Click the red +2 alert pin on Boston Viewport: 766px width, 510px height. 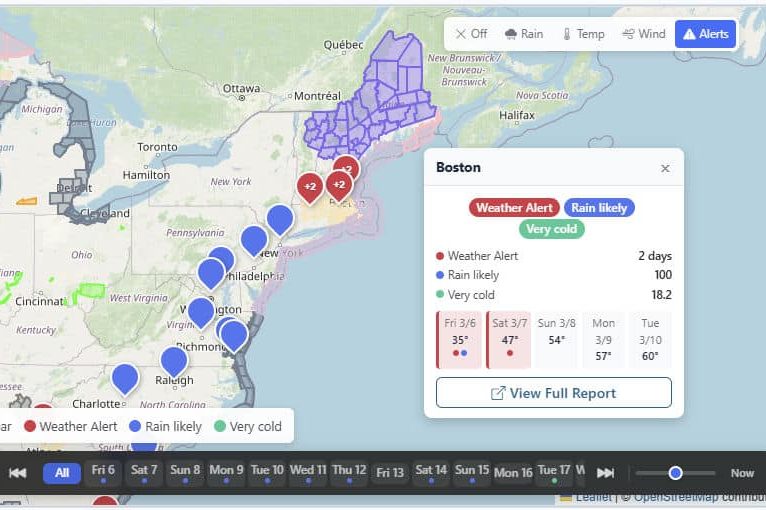(x=339, y=184)
